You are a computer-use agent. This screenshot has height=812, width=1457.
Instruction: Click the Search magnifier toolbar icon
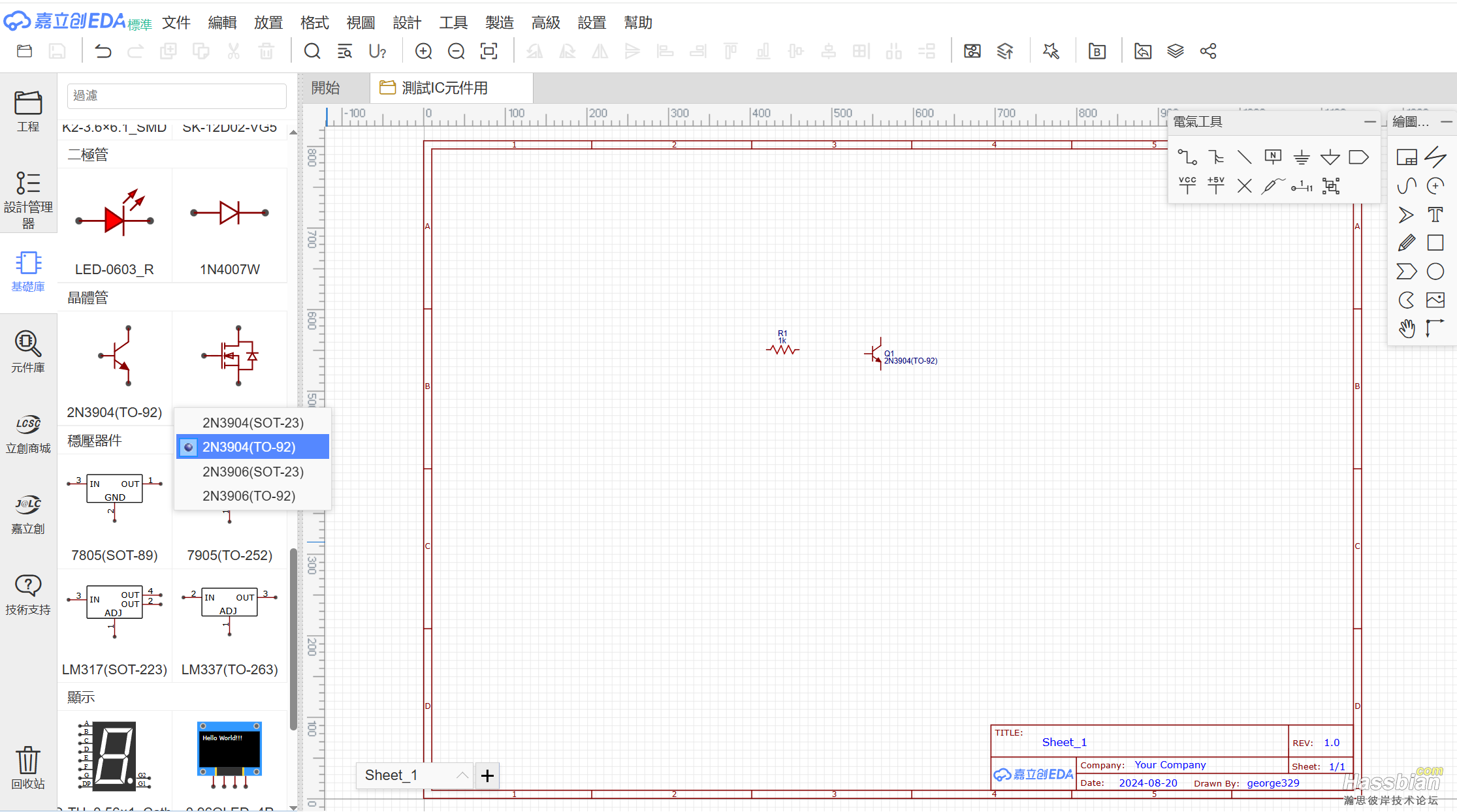312,51
